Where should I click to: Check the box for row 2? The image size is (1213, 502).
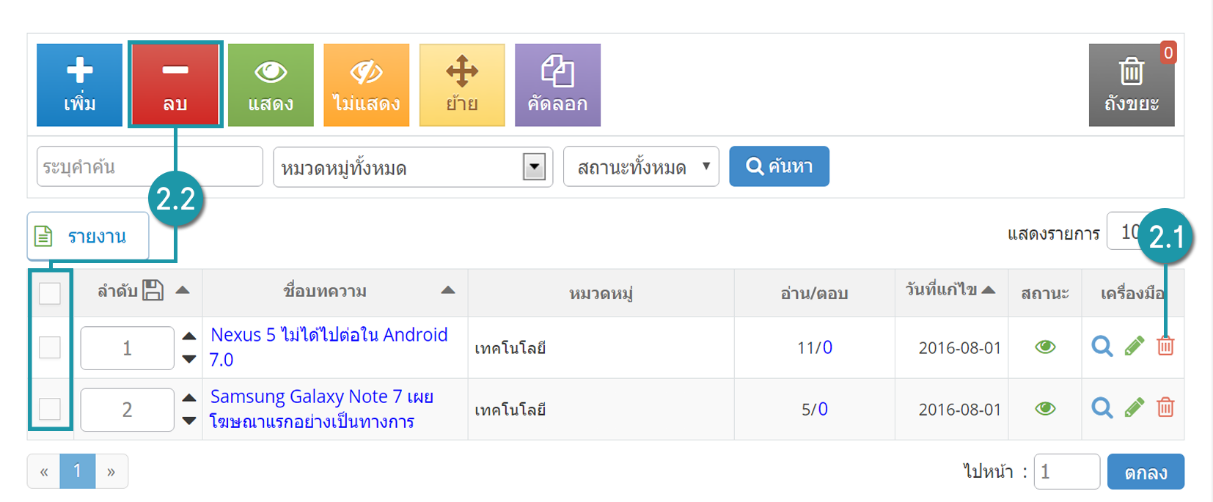tap(50, 408)
